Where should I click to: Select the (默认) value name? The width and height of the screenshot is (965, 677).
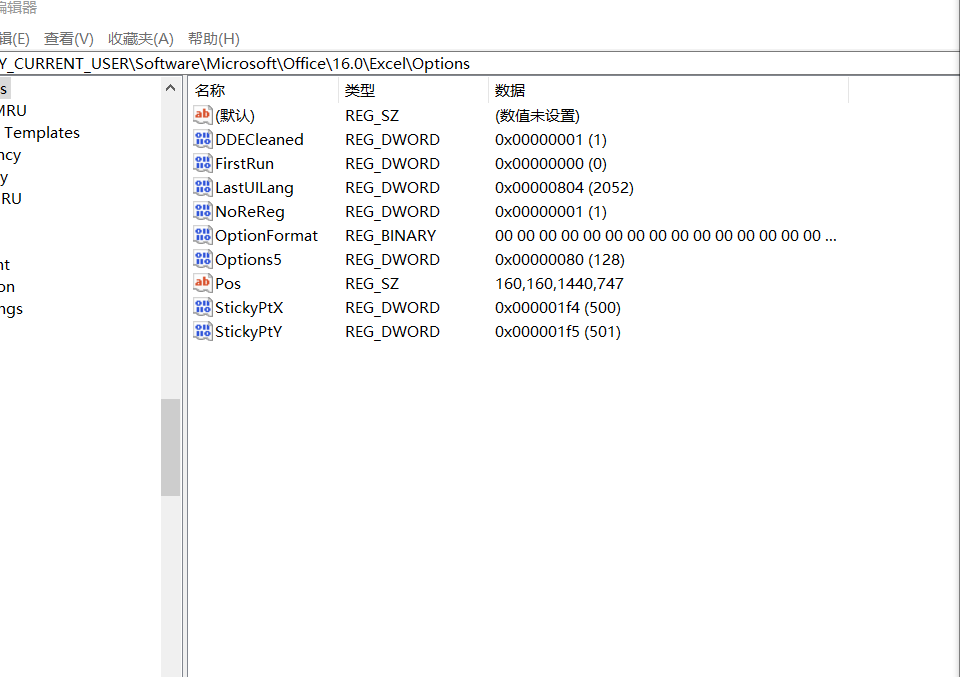pos(234,115)
